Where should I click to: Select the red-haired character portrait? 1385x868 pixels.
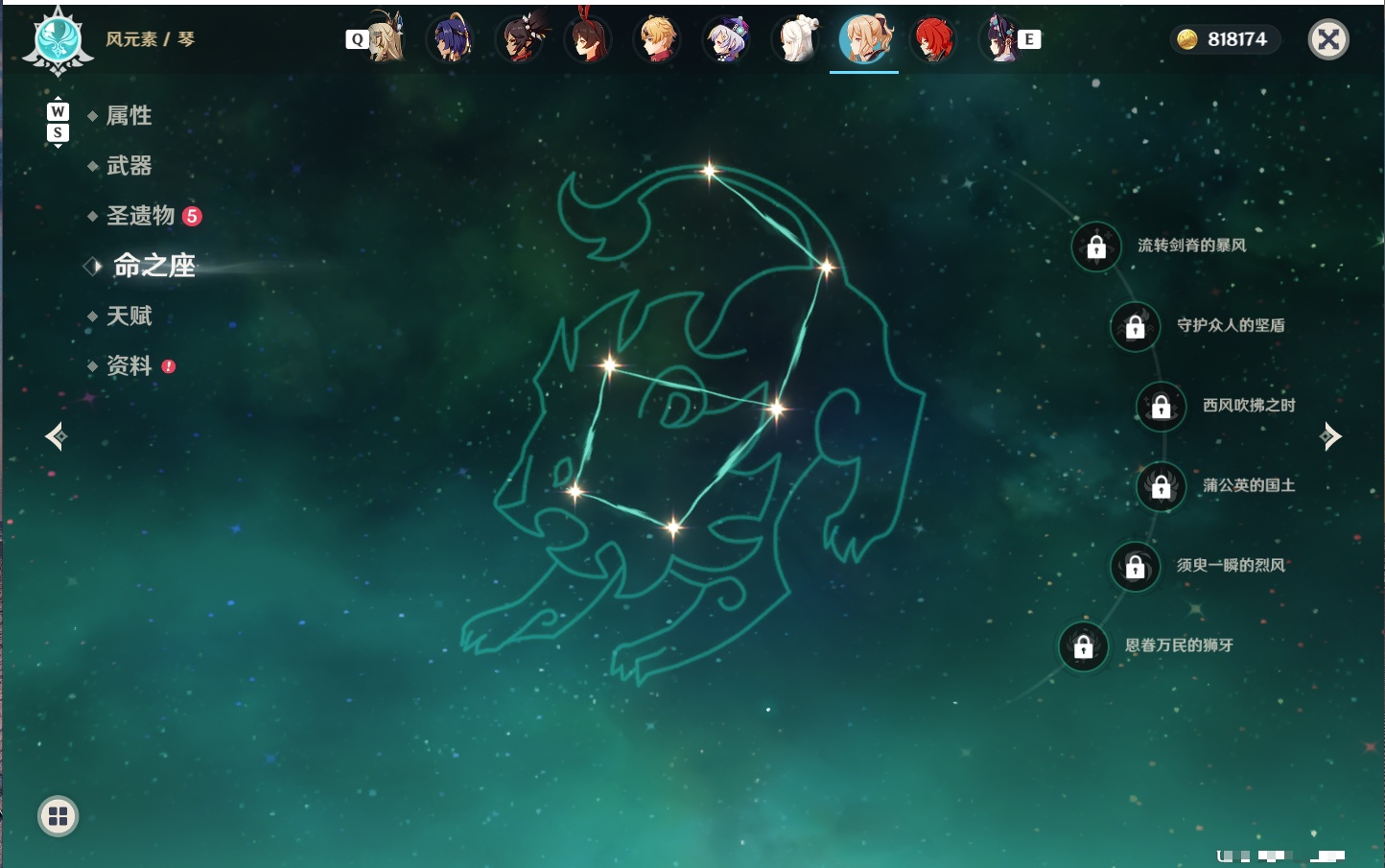point(933,38)
